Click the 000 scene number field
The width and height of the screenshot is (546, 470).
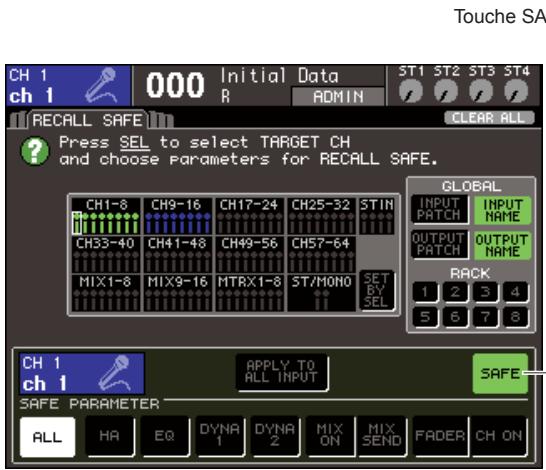tap(175, 86)
